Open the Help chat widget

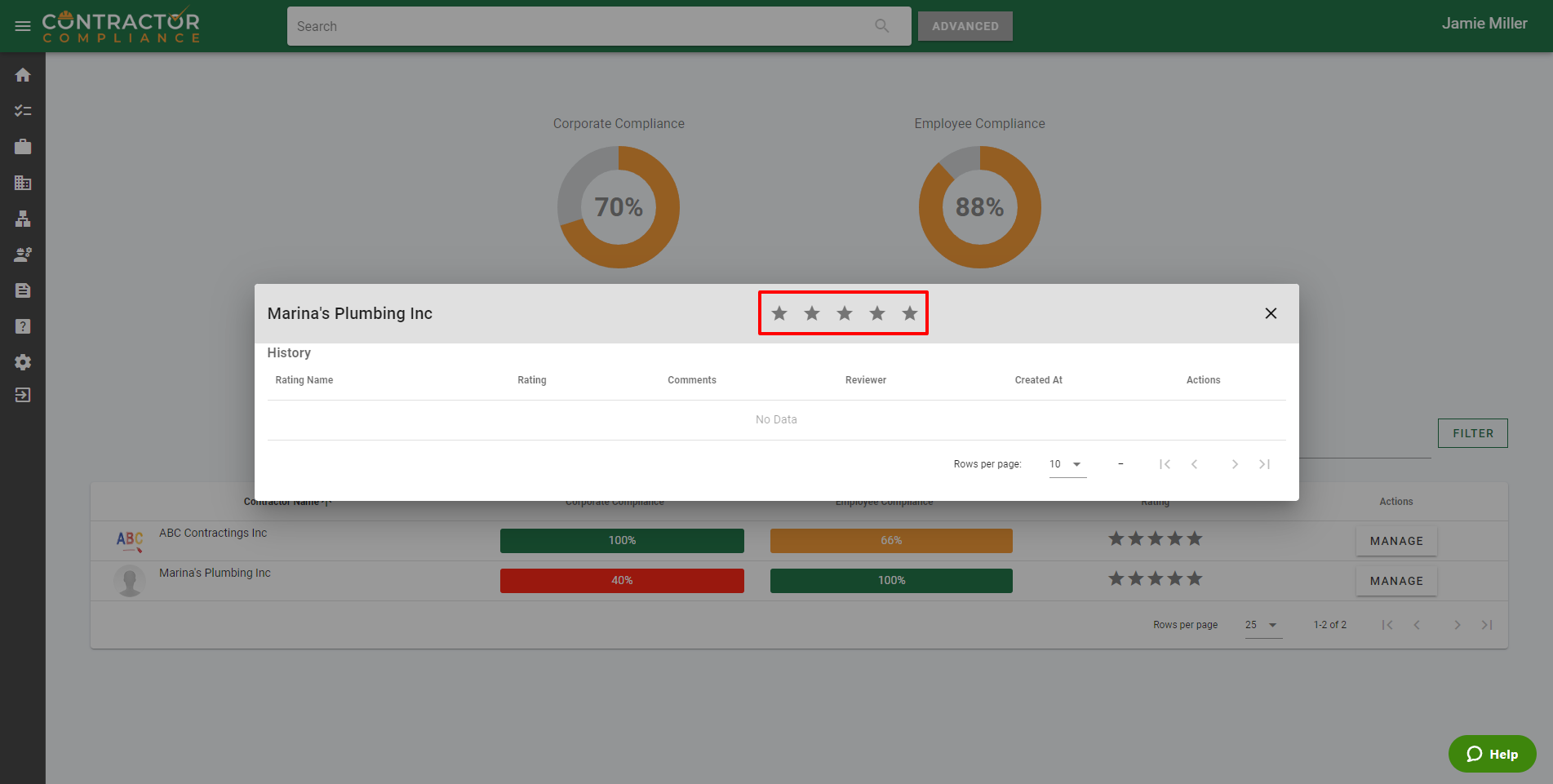coord(1492,754)
